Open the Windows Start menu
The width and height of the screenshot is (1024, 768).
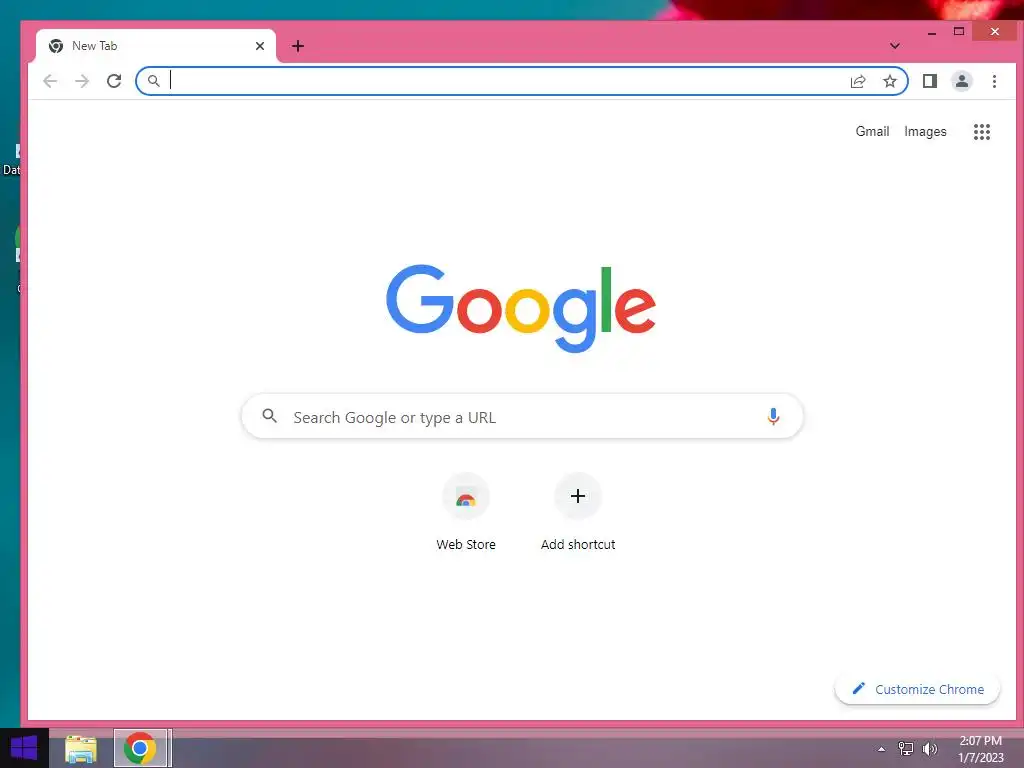click(x=24, y=748)
